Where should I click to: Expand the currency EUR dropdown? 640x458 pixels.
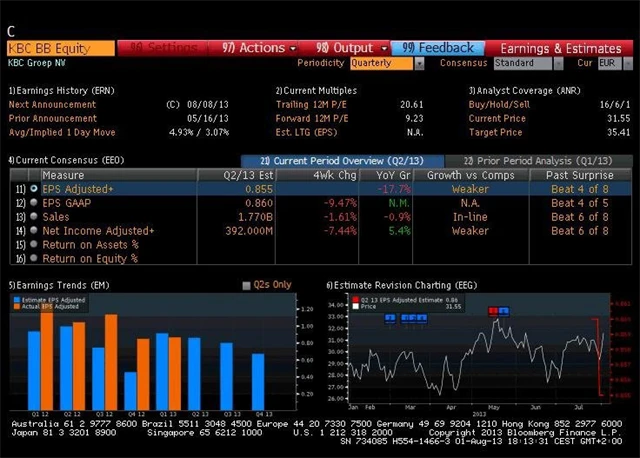click(612, 63)
